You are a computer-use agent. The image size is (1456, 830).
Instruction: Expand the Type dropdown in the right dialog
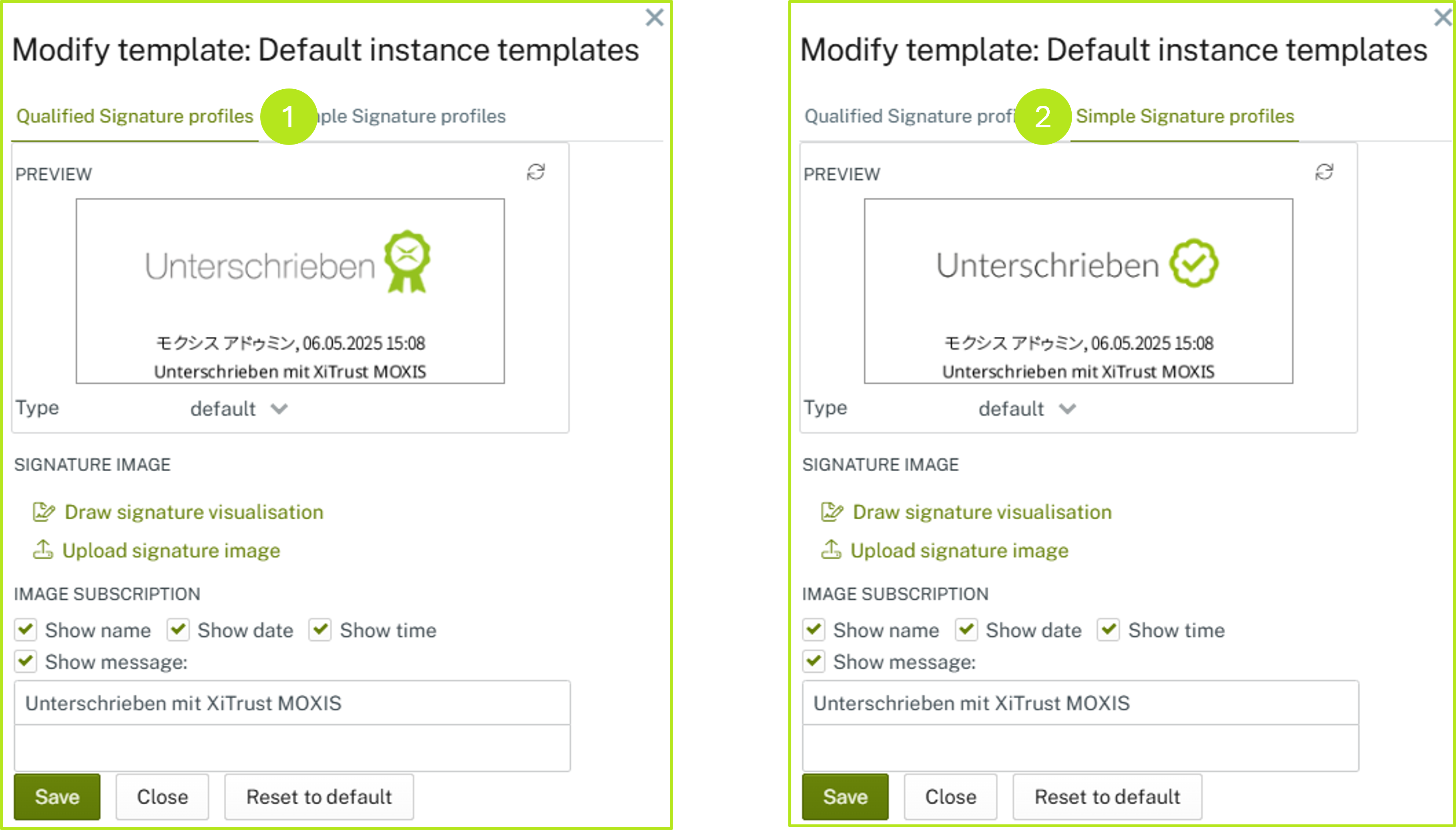[x=1028, y=409]
